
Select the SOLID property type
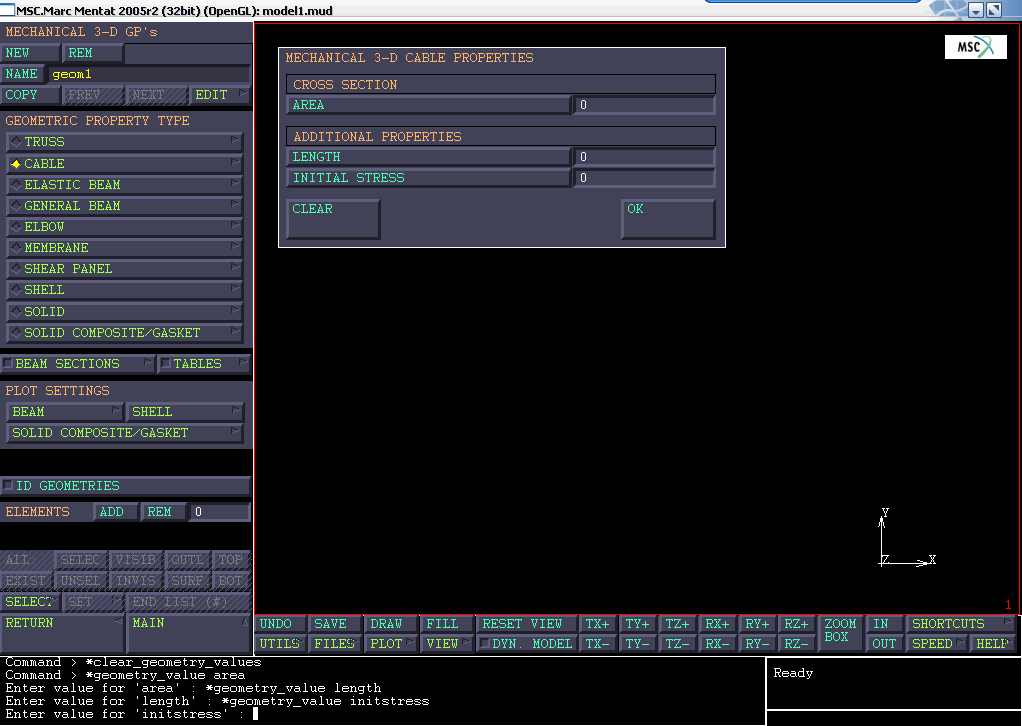point(124,312)
